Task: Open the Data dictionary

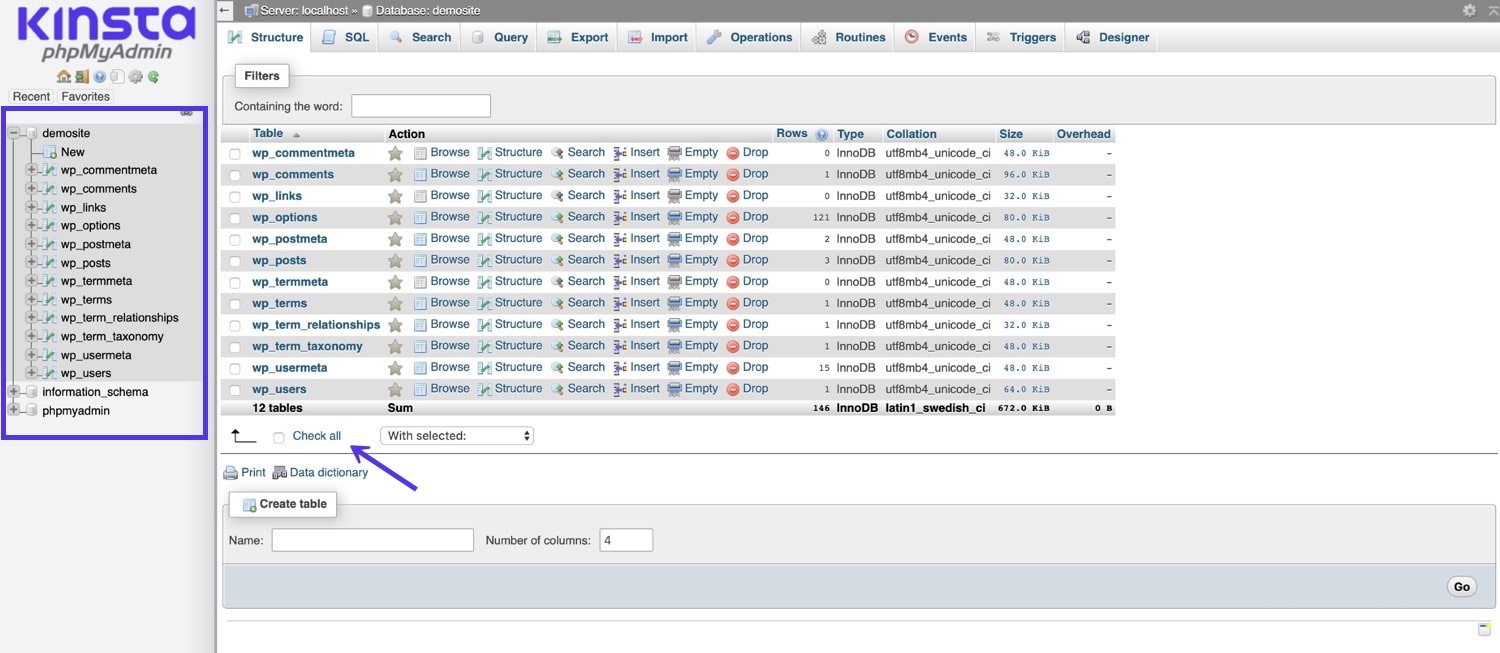Action: click(327, 471)
